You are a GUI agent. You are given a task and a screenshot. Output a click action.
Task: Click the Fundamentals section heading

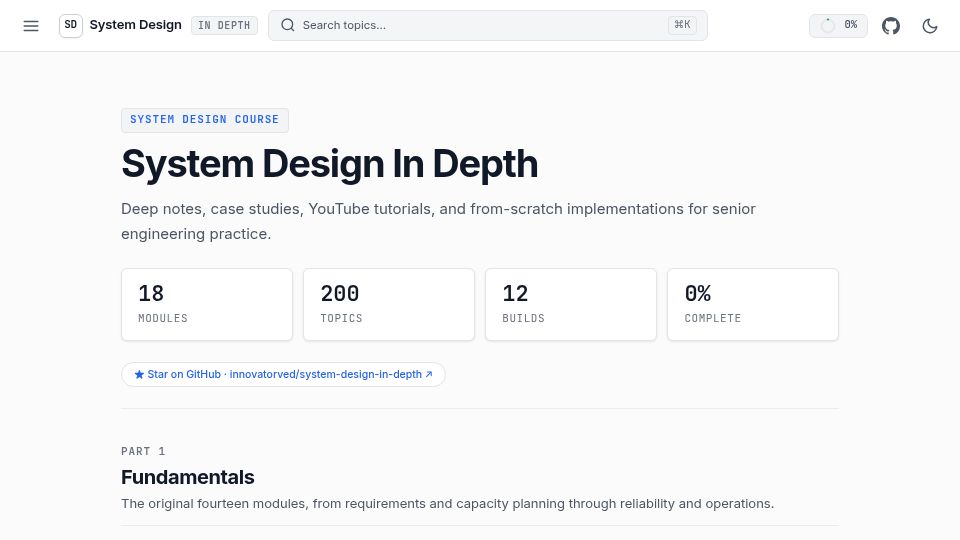point(187,477)
